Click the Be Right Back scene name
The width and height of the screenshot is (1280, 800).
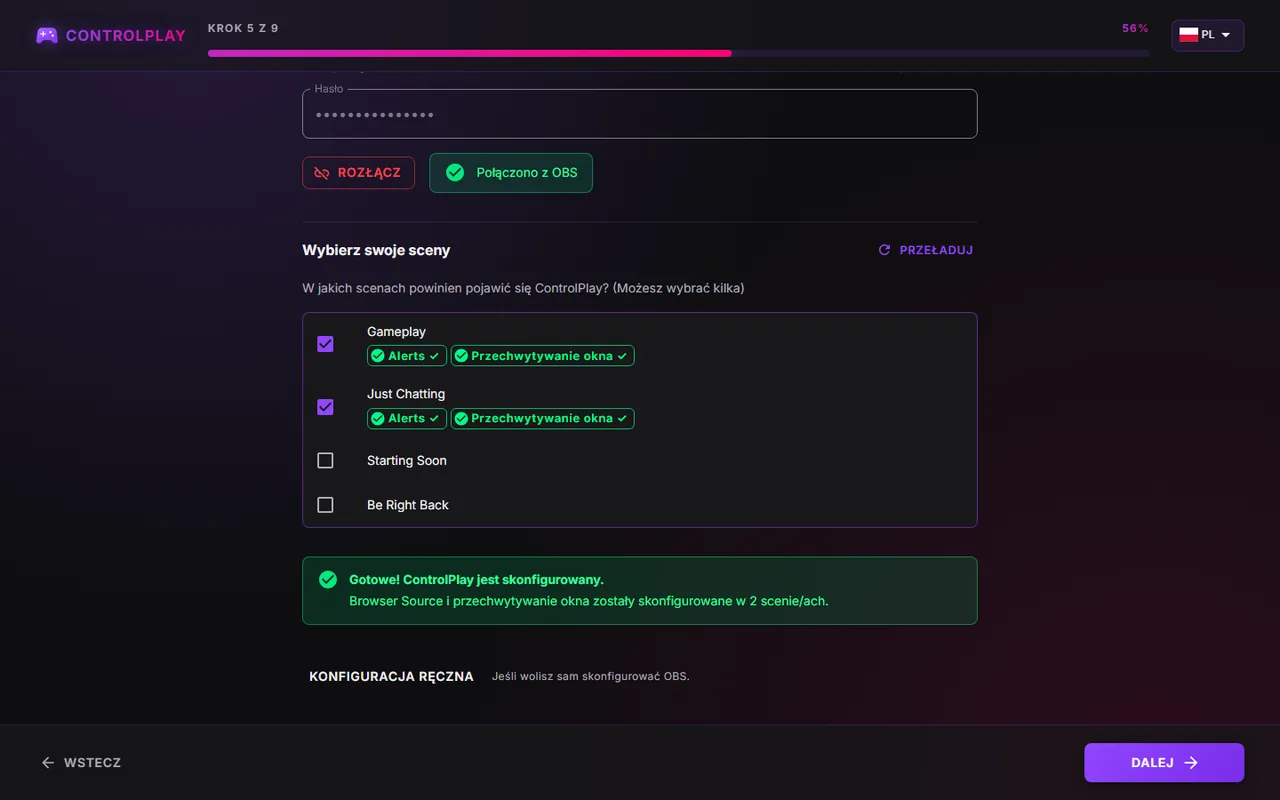point(408,505)
